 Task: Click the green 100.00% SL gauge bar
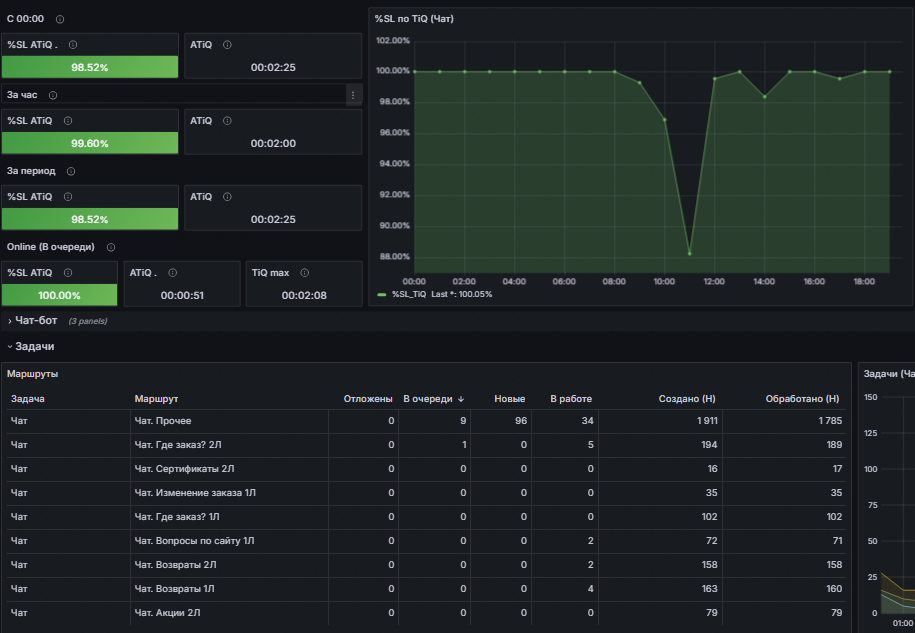coord(60,295)
